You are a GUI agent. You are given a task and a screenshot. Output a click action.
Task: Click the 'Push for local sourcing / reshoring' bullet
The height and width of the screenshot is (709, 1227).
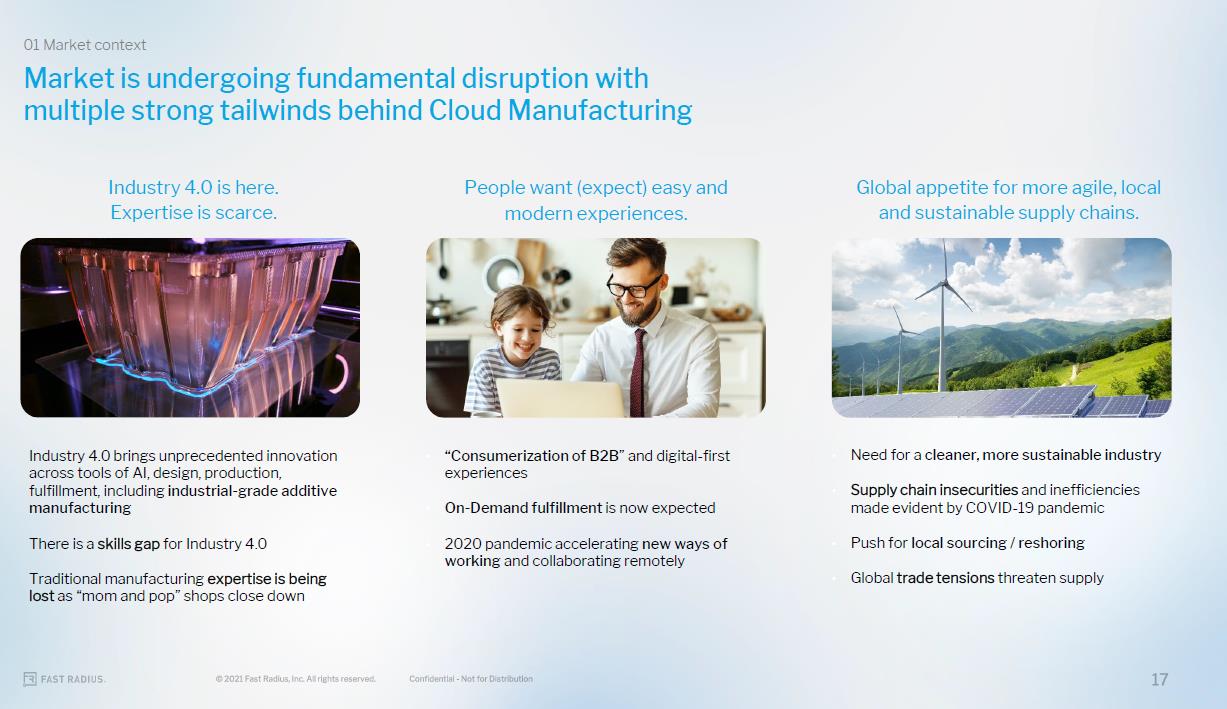[x=967, y=543]
